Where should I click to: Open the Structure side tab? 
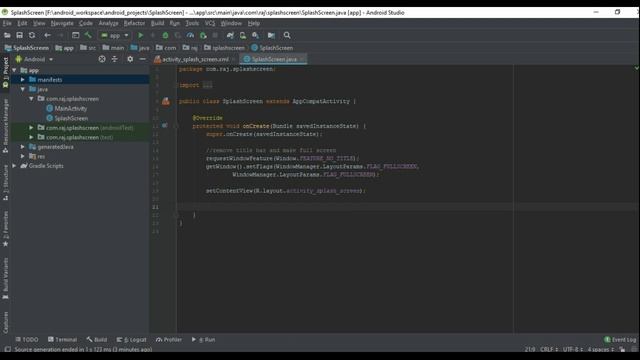5,182
